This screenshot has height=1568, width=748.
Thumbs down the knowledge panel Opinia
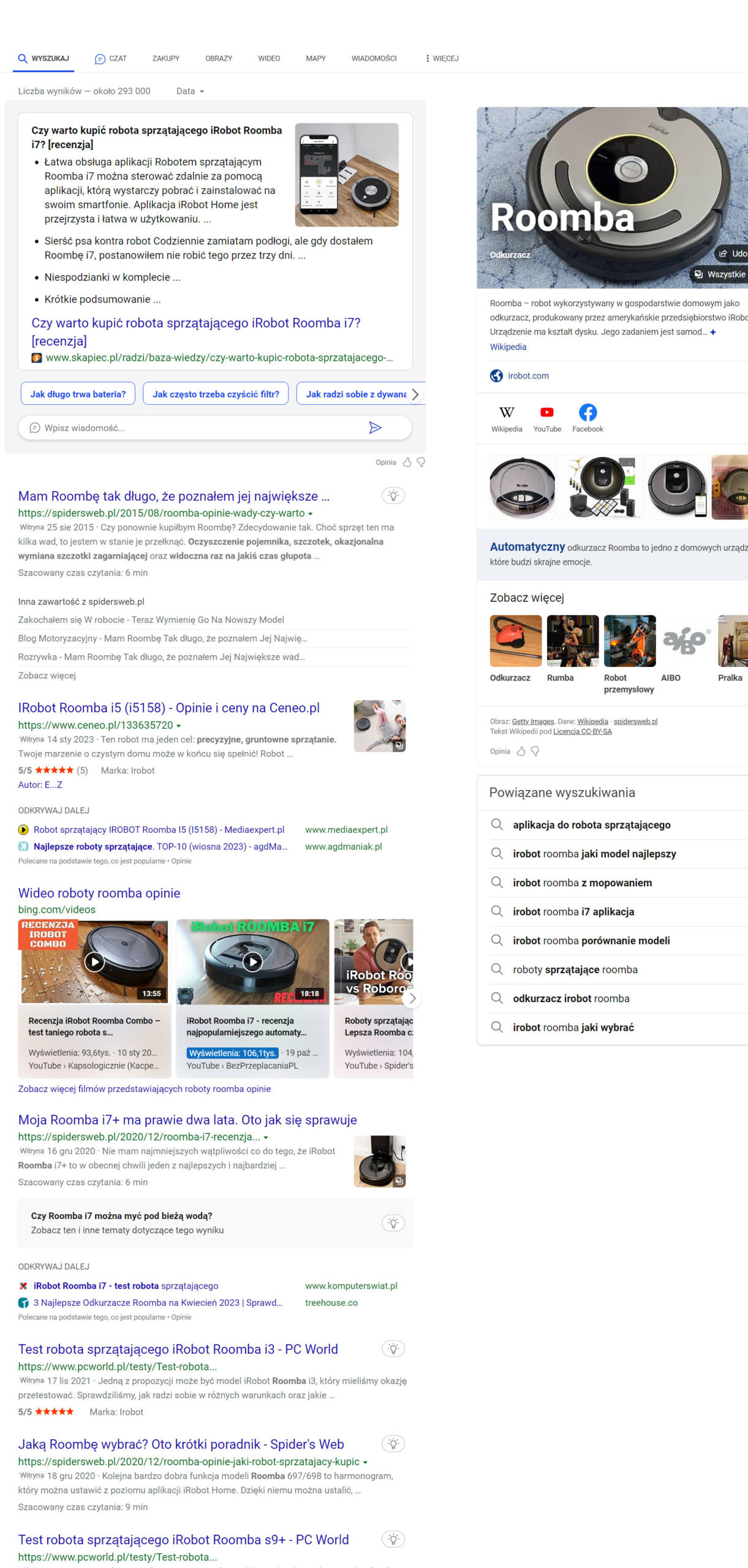tap(535, 752)
